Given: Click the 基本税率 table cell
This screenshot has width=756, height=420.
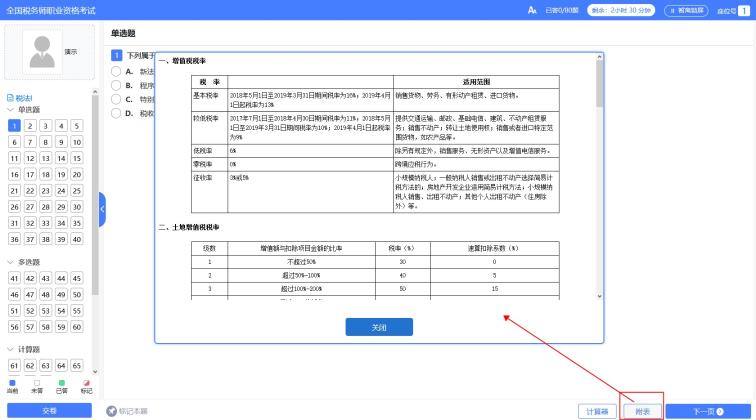Looking at the screenshot, I should [209, 100].
